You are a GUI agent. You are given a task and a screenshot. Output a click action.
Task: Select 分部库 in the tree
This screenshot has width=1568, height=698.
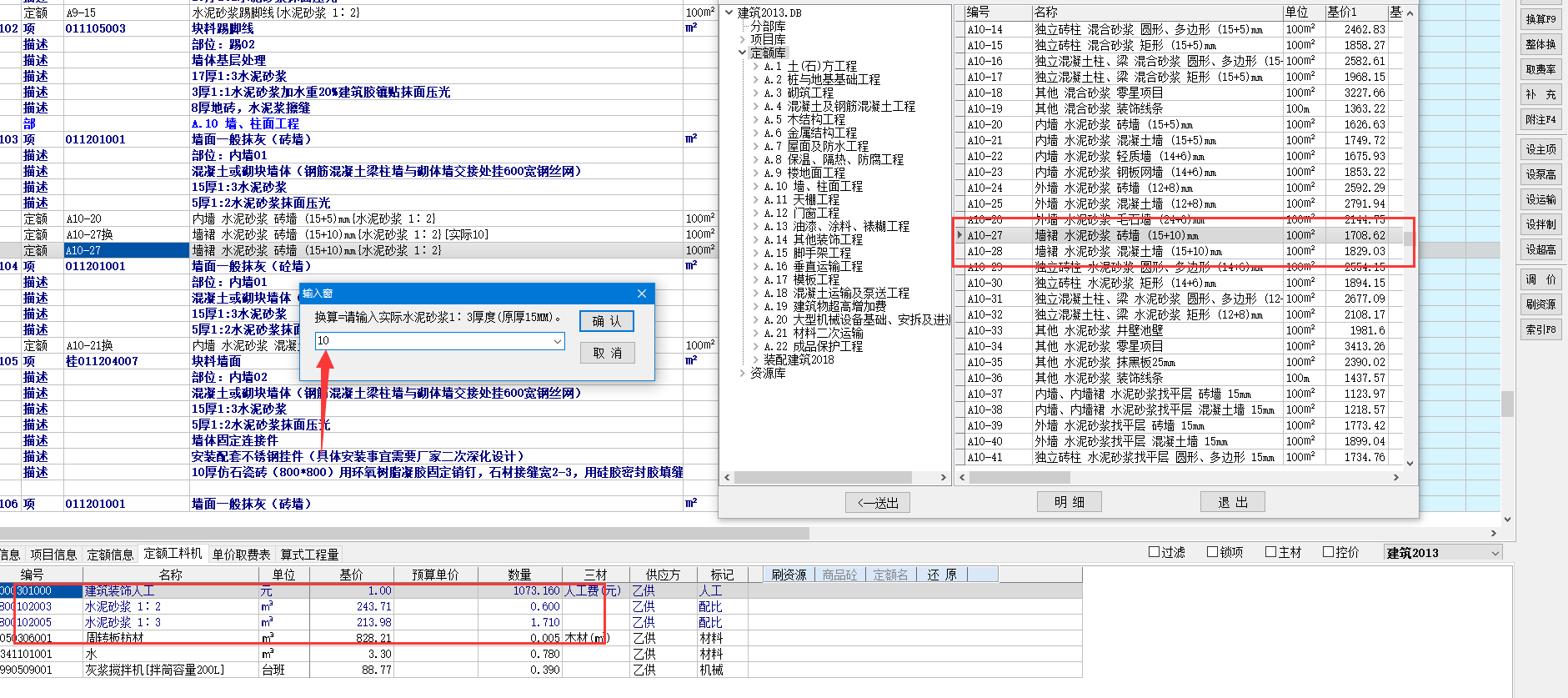(768, 26)
